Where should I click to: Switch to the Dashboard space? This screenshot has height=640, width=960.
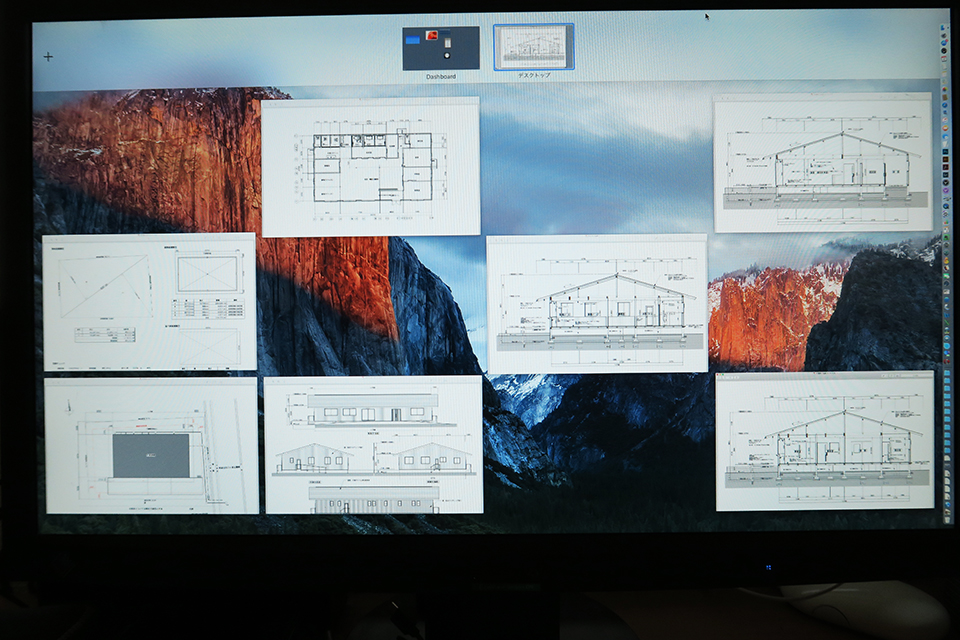coord(441,48)
